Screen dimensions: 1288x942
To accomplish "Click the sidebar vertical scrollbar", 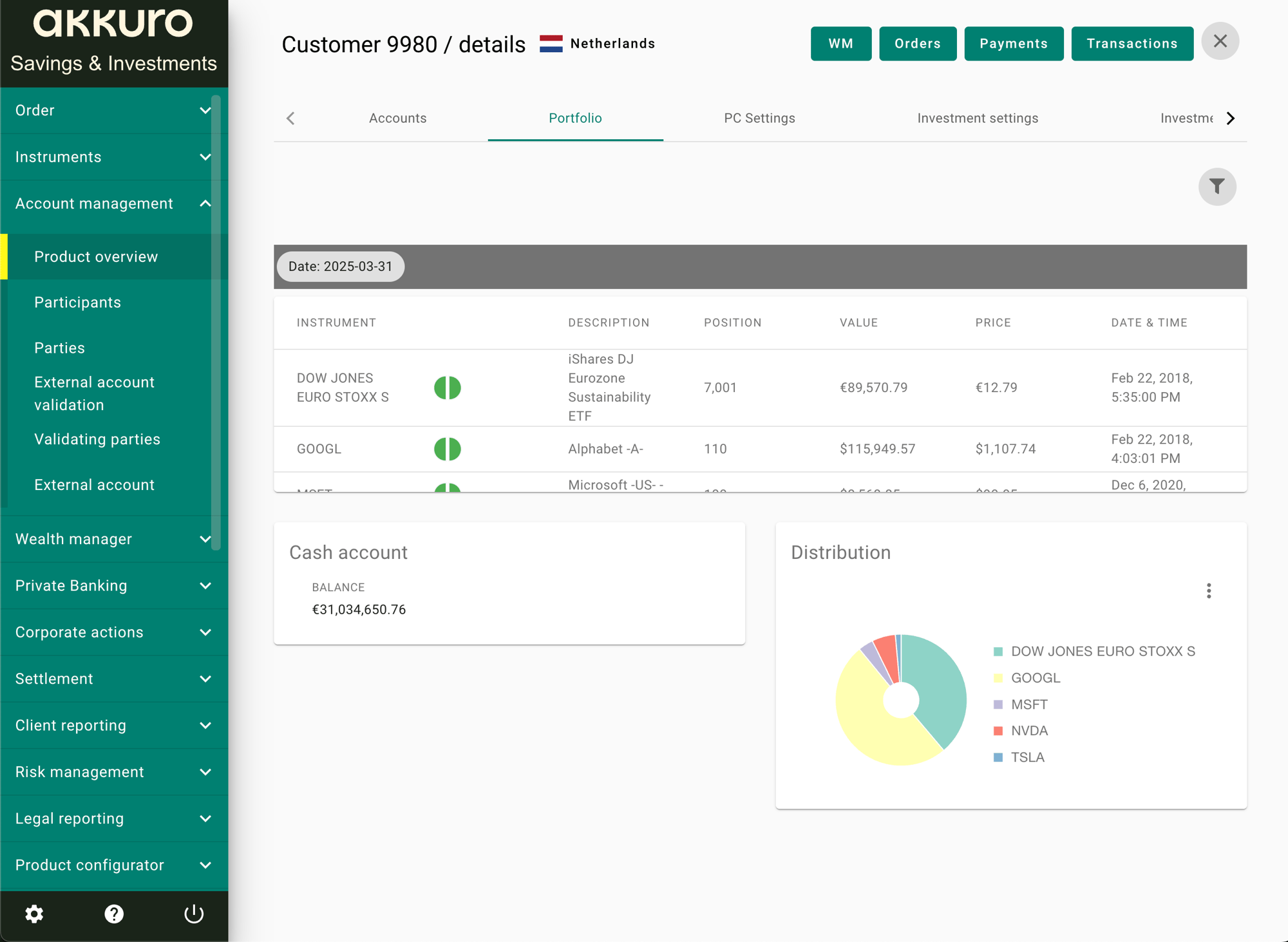I will tap(216, 322).
